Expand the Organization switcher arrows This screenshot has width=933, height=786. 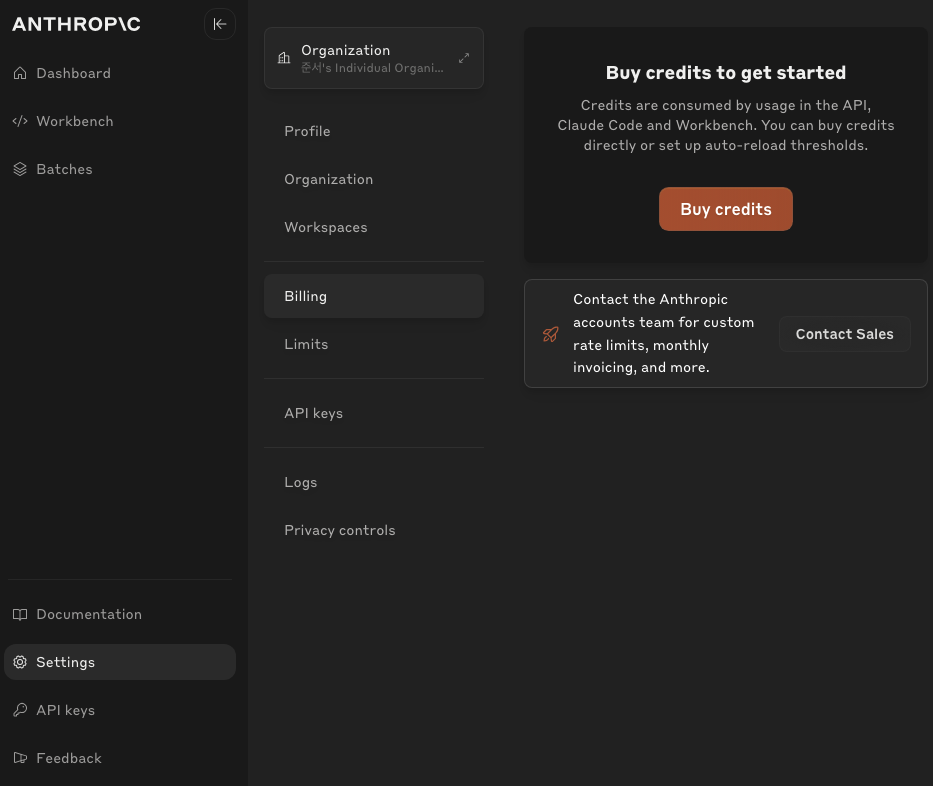(464, 58)
